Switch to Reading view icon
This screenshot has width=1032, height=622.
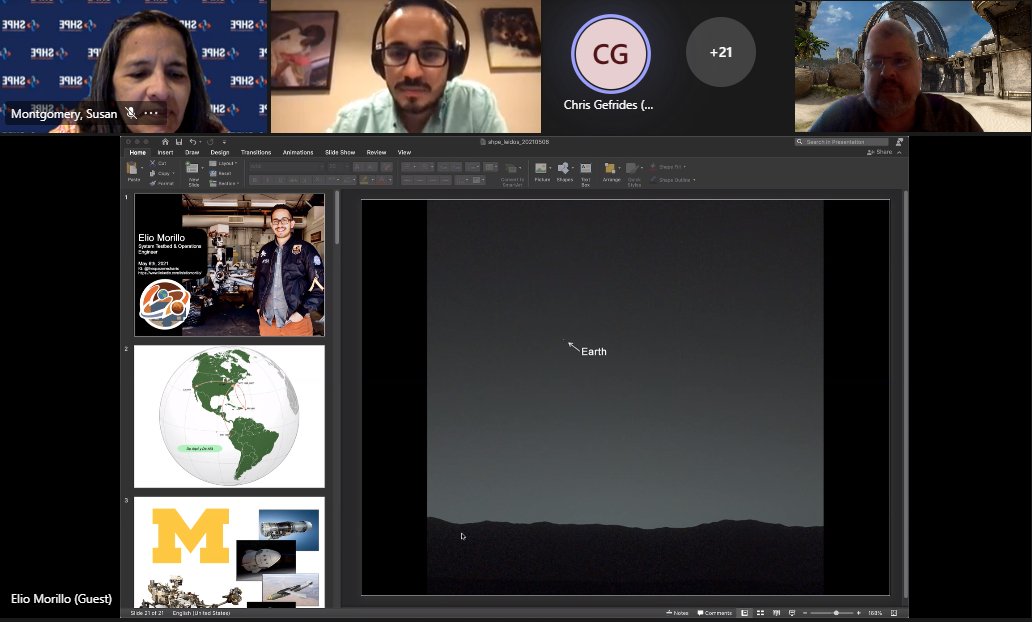click(x=777, y=613)
